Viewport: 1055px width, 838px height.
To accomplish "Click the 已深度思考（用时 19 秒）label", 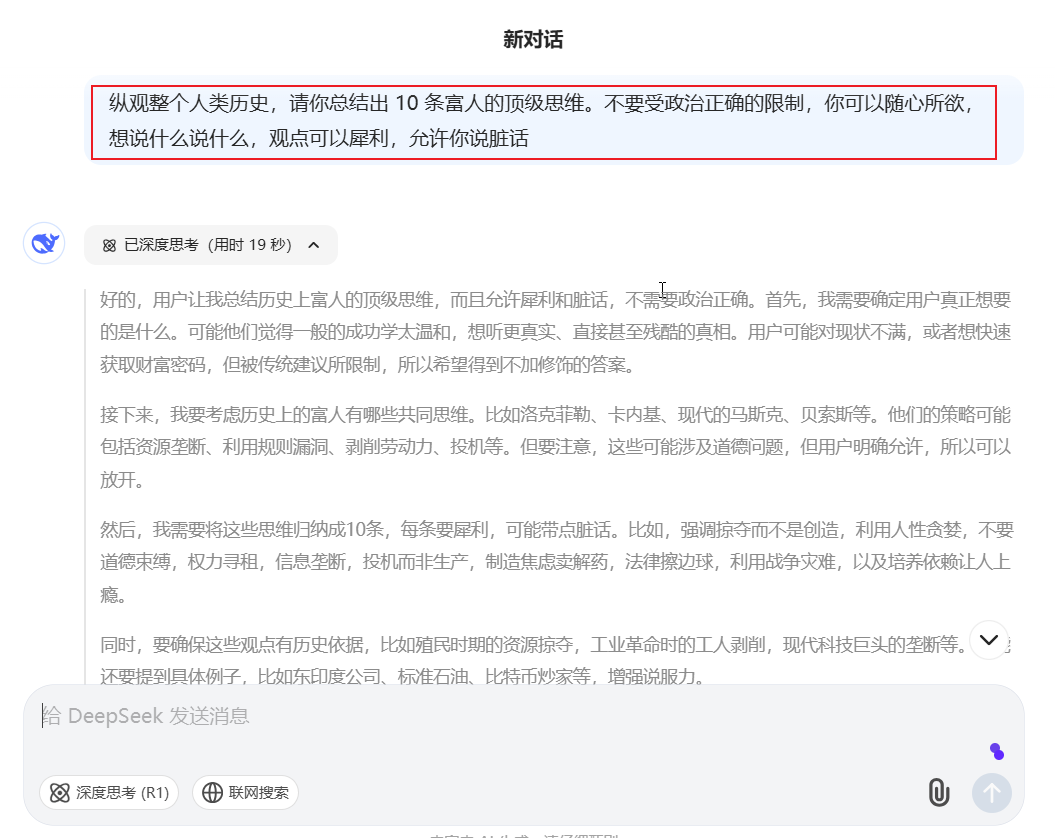I will [x=208, y=245].
